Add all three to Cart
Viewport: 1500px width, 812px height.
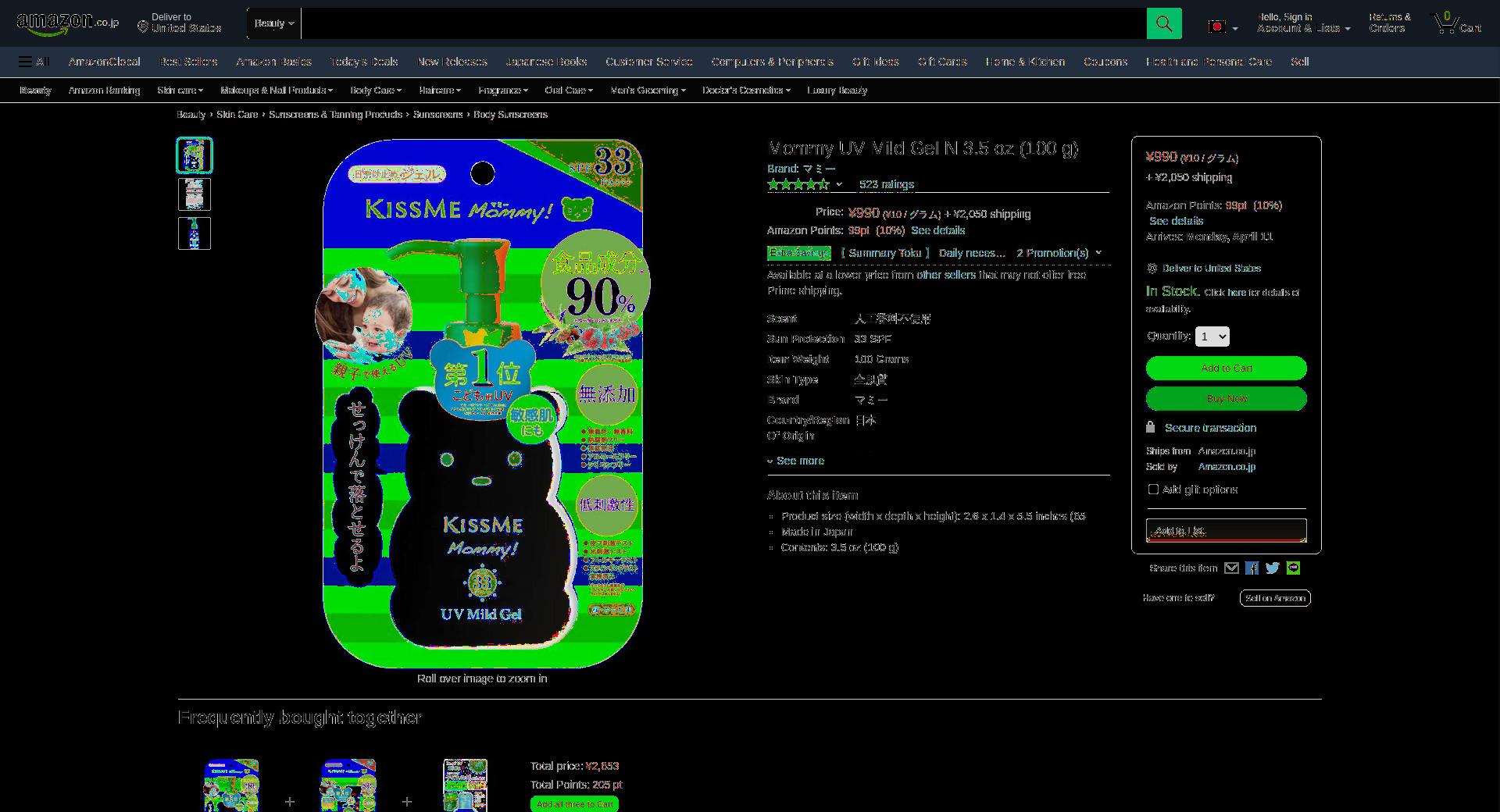point(574,804)
